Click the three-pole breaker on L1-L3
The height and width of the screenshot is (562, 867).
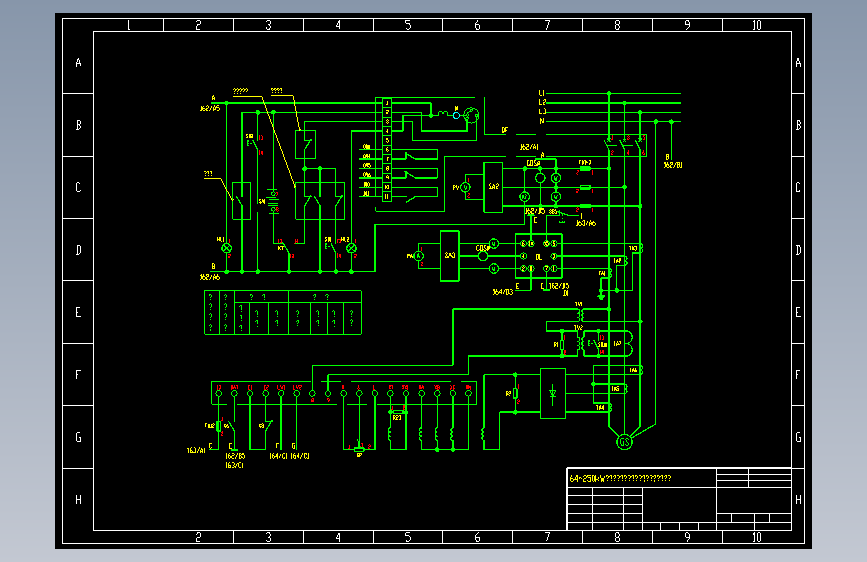click(625, 146)
